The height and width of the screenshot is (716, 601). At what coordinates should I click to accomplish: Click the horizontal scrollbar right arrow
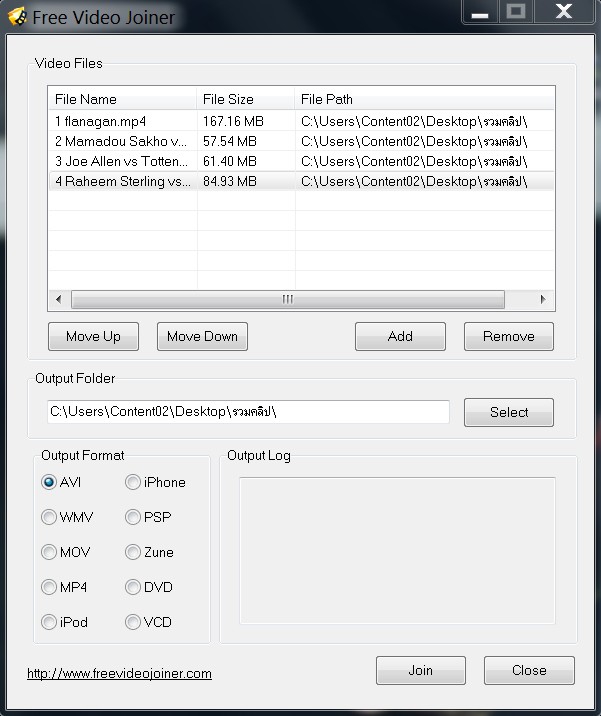point(543,300)
